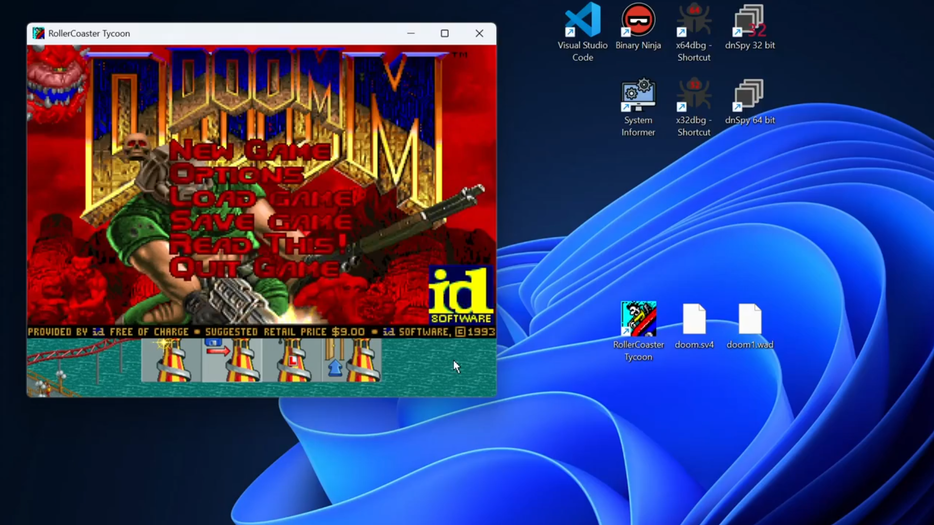Select the doom.sv4 file on desktop
Image resolution: width=934 pixels, height=525 pixels.
[694, 326]
